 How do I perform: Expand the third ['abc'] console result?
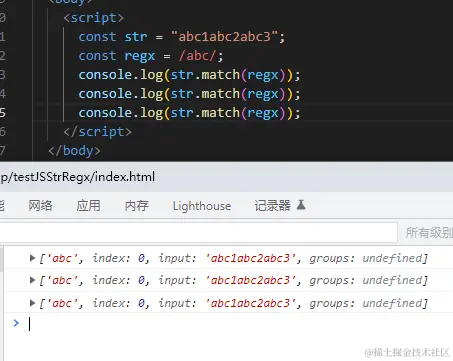pos(32,303)
